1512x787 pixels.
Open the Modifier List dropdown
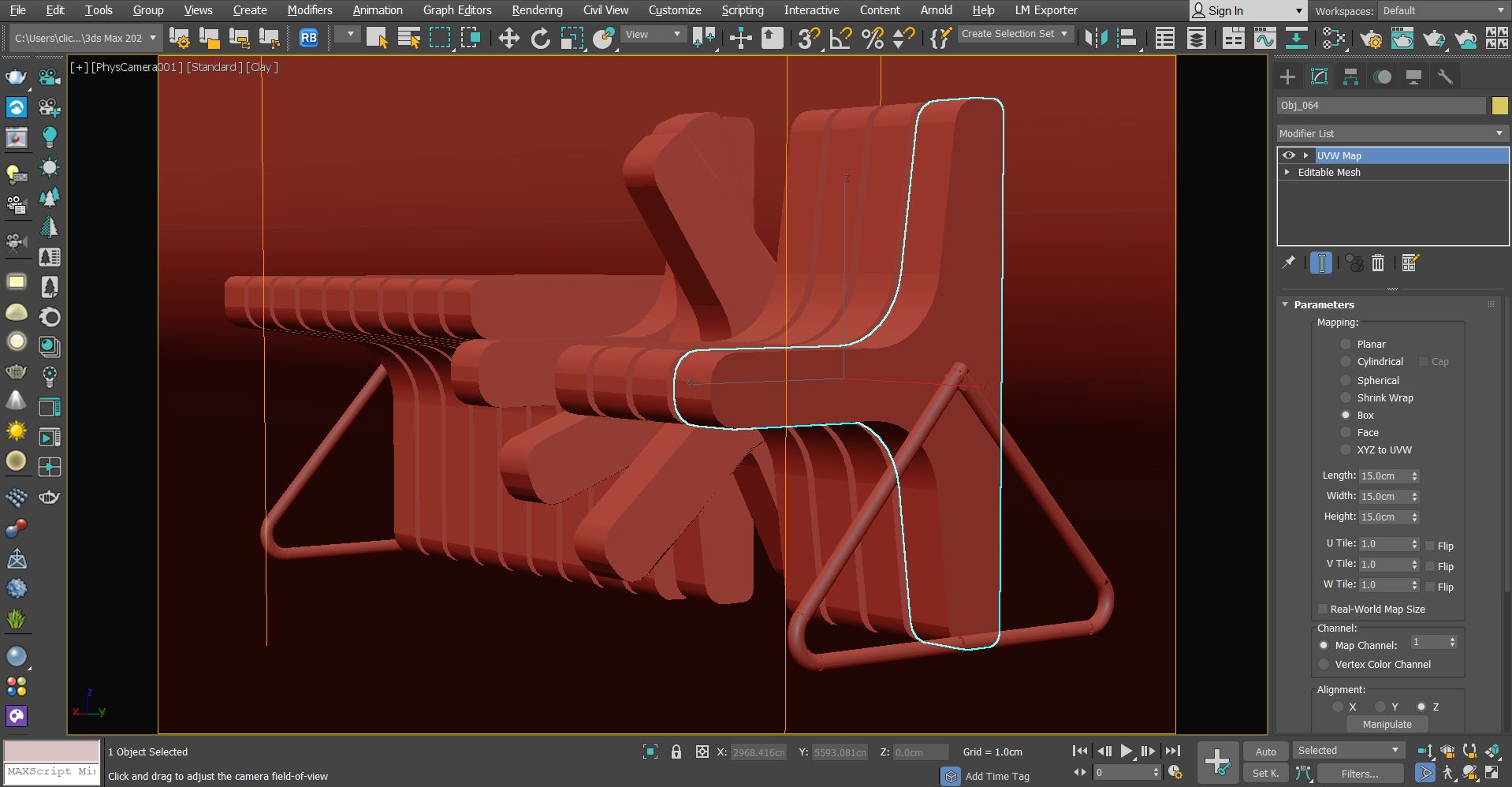pos(1392,133)
